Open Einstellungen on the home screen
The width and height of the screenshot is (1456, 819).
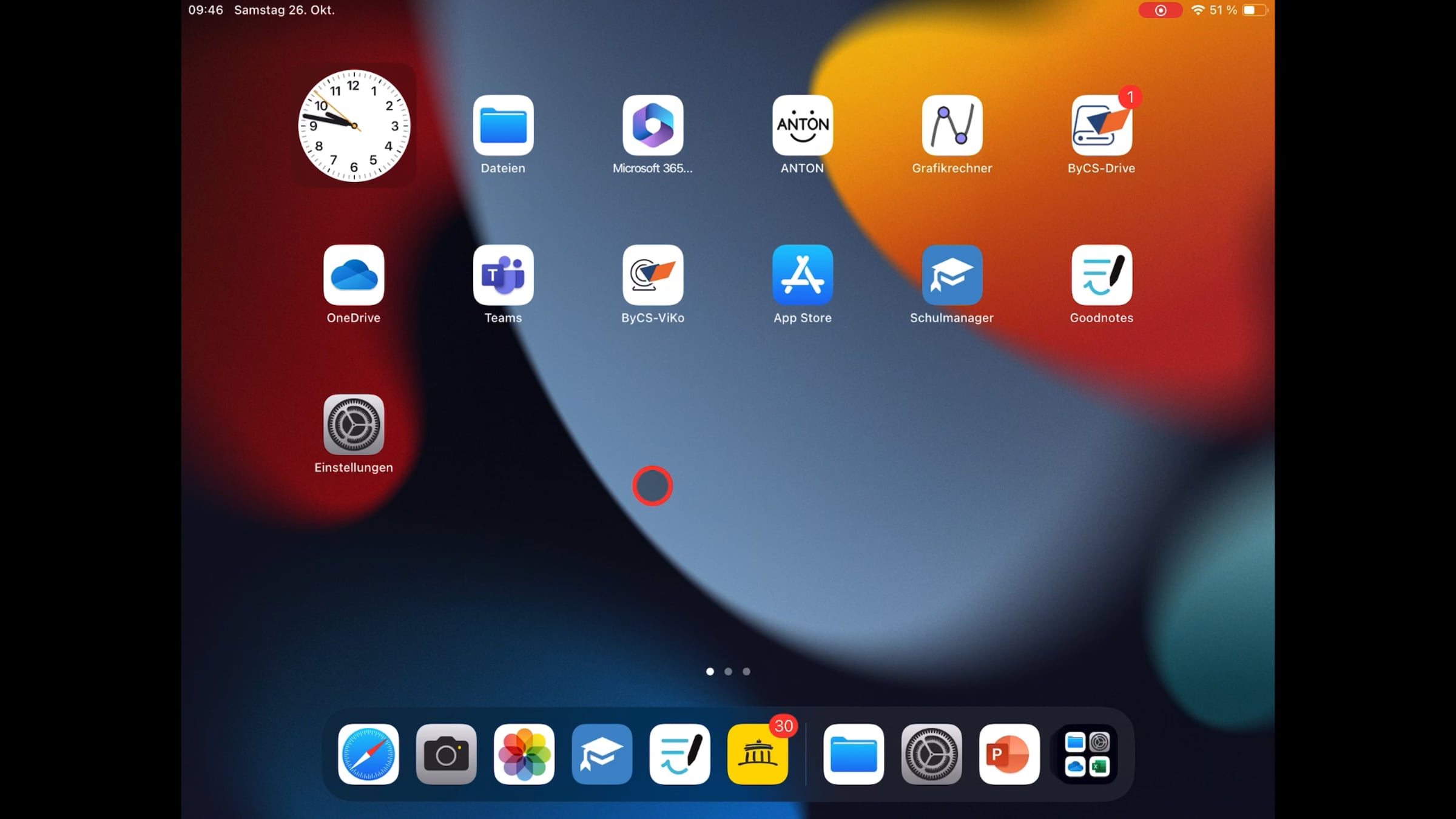point(354,425)
